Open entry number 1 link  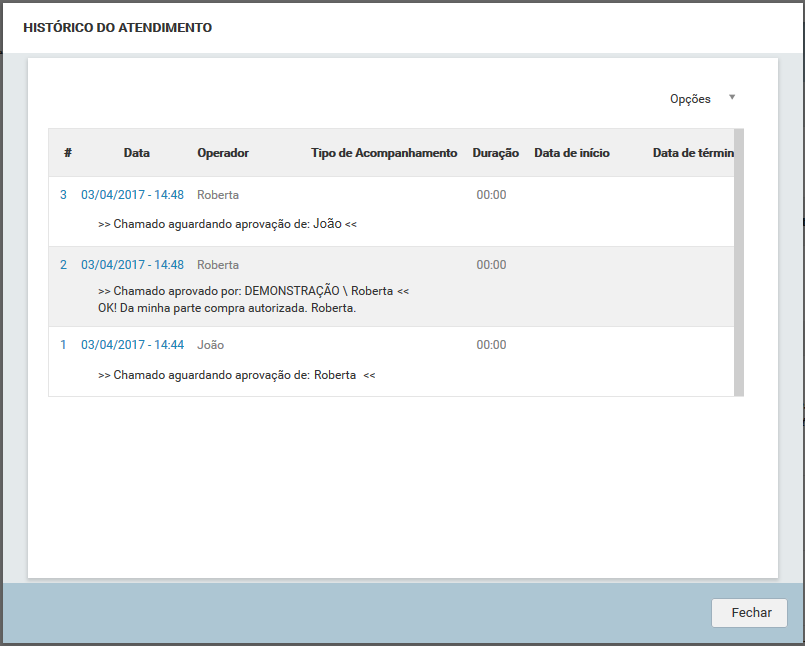pyautogui.click(x=63, y=345)
